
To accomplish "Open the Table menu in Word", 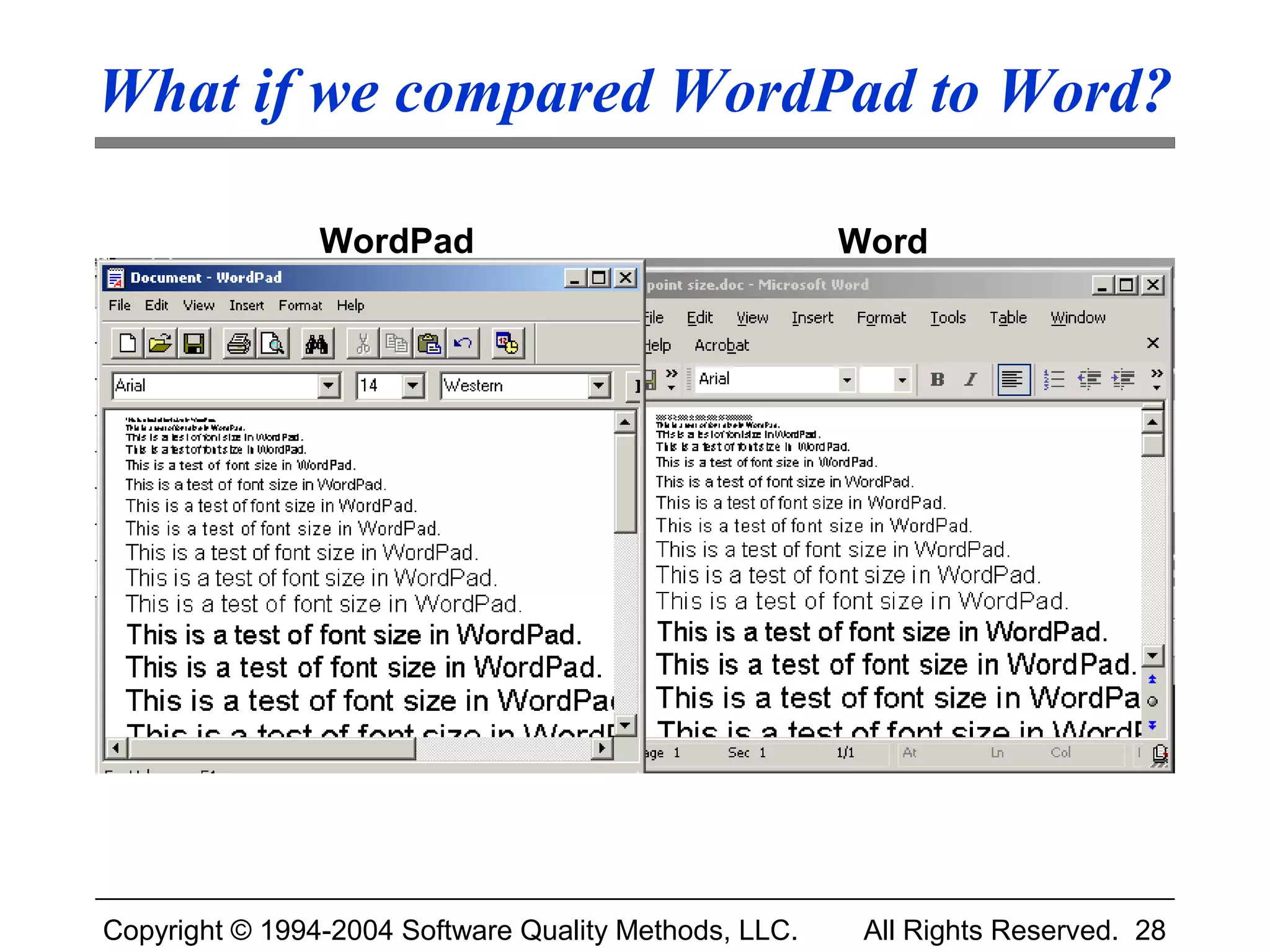I will tap(1008, 318).
